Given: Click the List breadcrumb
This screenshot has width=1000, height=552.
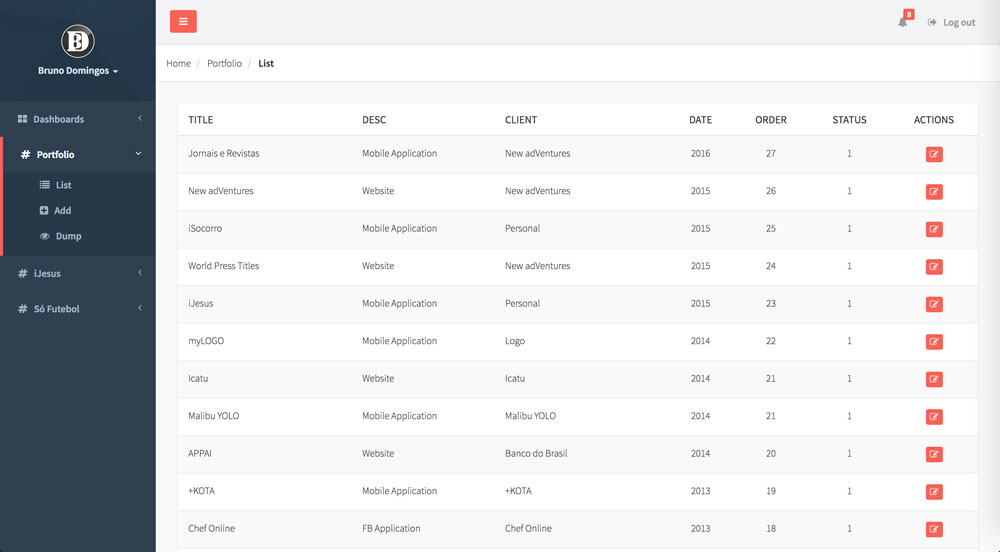Looking at the screenshot, I should (266, 63).
